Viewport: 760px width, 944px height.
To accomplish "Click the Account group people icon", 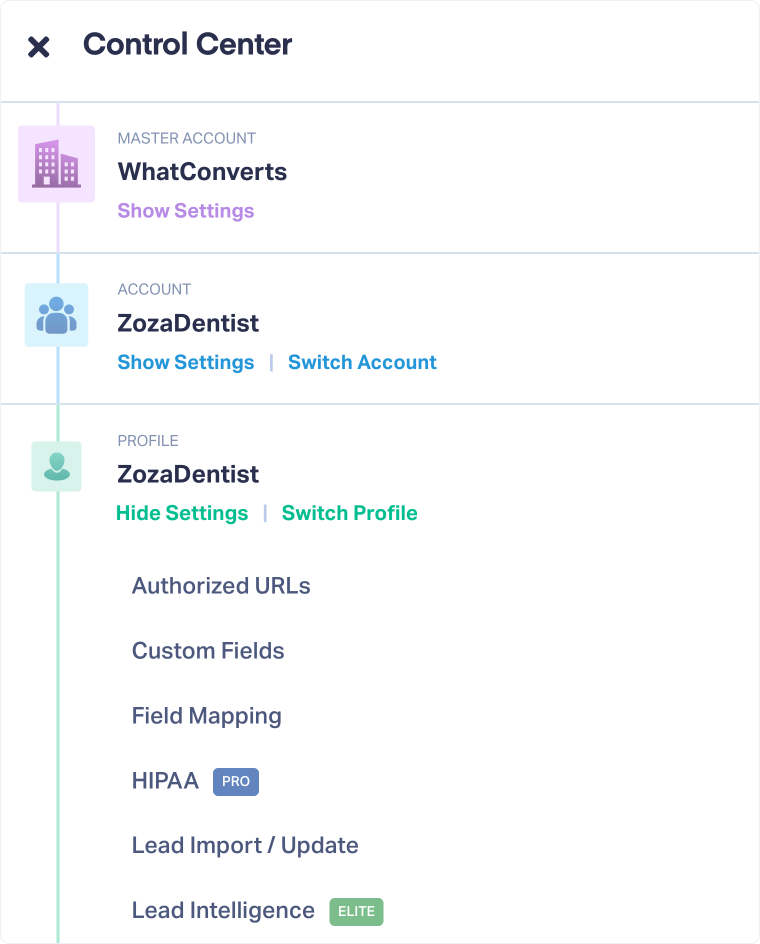I will pyautogui.click(x=56, y=315).
